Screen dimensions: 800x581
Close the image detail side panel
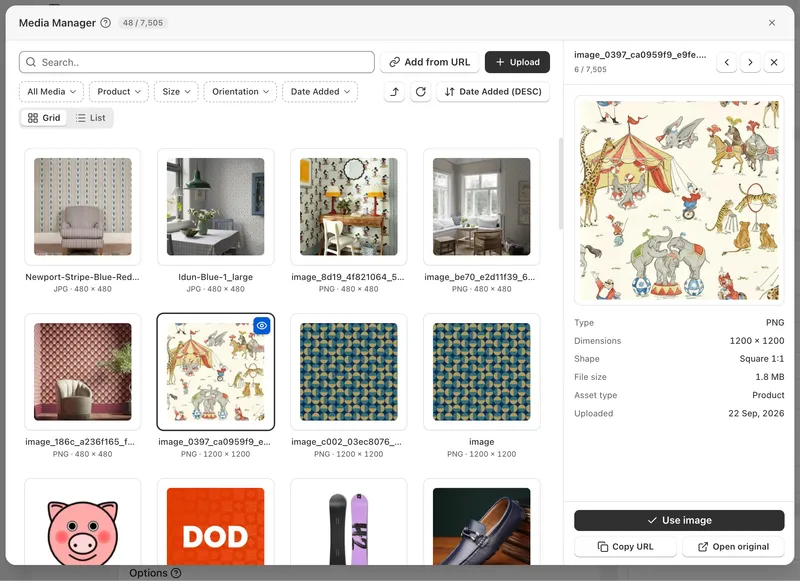click(774, 62)
